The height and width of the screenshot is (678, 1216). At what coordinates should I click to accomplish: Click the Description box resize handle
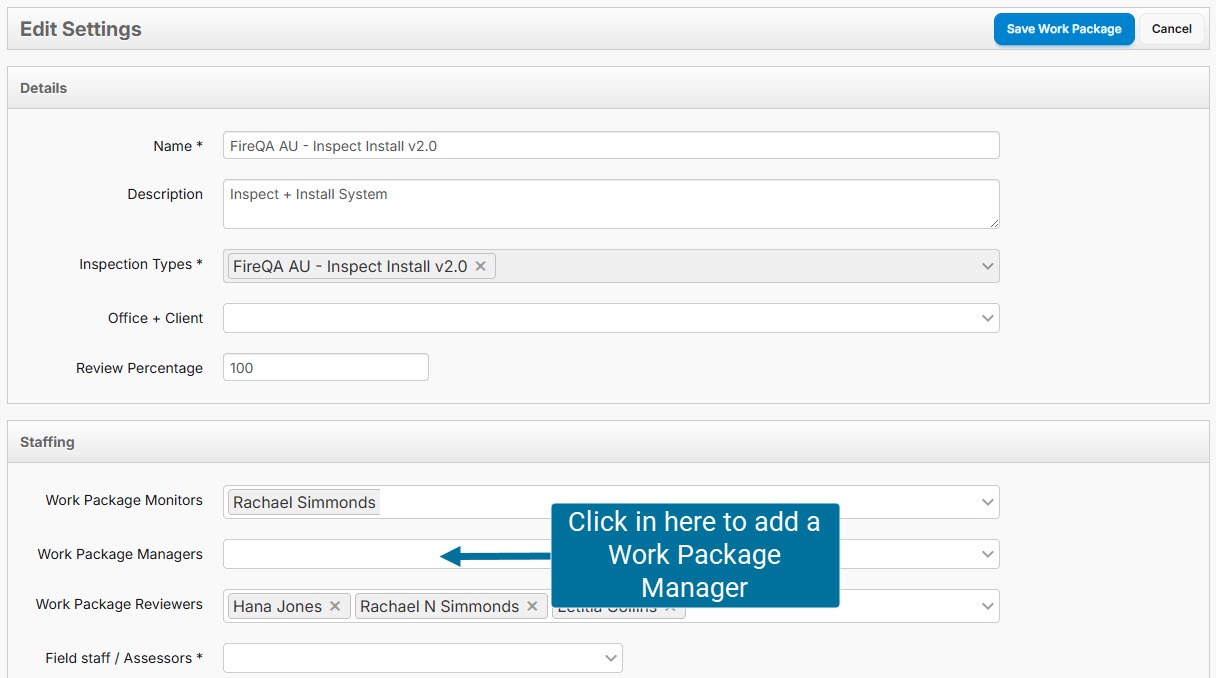point(993,222)
